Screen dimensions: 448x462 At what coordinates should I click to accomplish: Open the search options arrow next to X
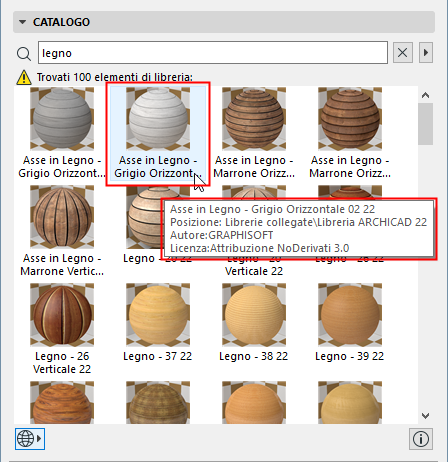(x=426, y=52)
